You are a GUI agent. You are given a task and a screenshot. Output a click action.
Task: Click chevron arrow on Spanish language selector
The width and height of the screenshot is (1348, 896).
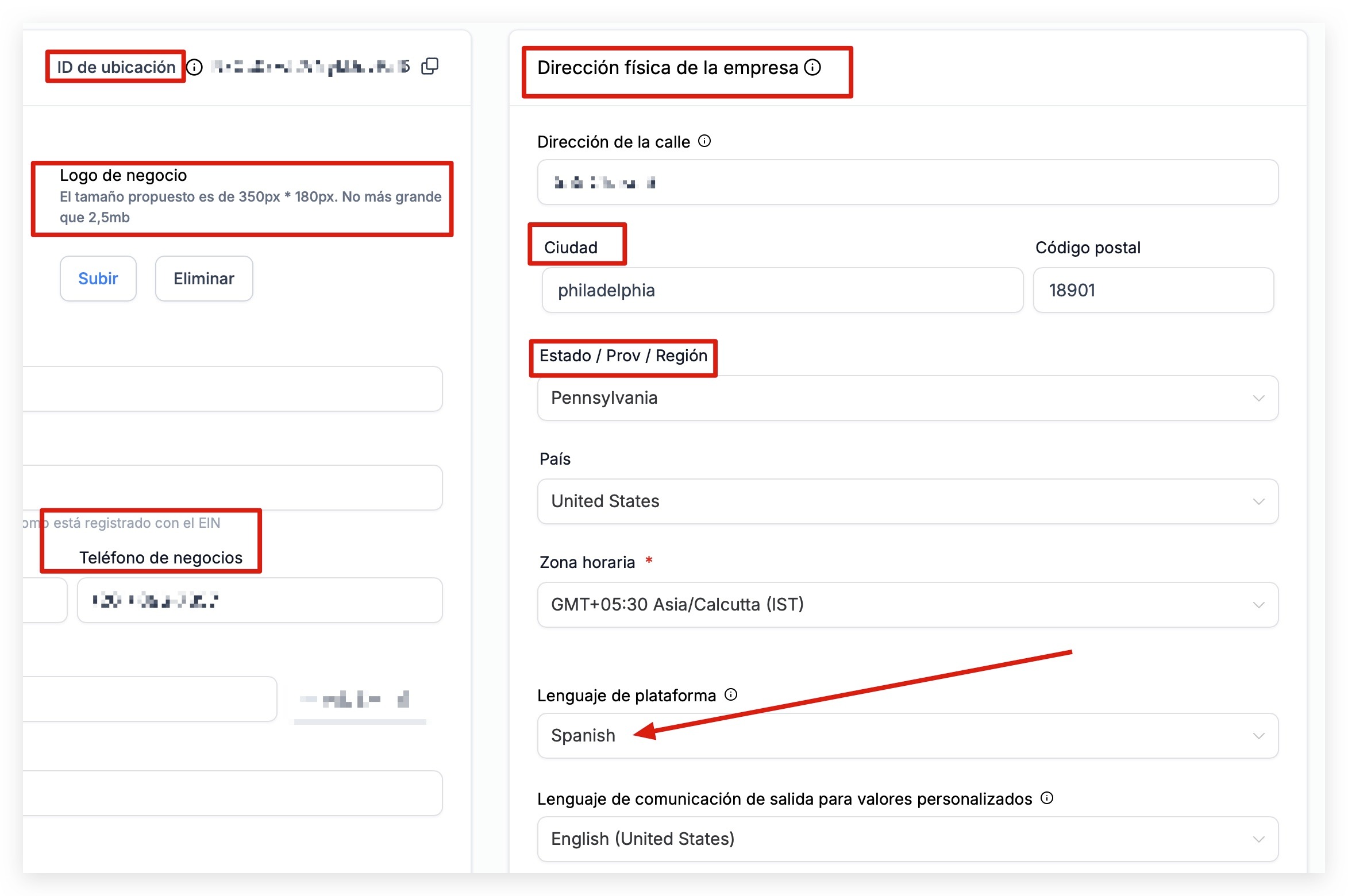(1258, 736)
